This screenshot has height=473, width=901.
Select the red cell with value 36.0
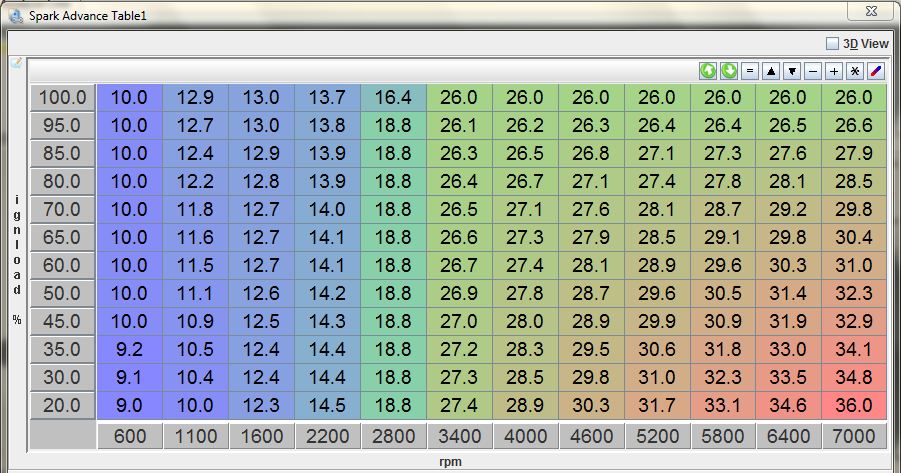coord(854,405)
